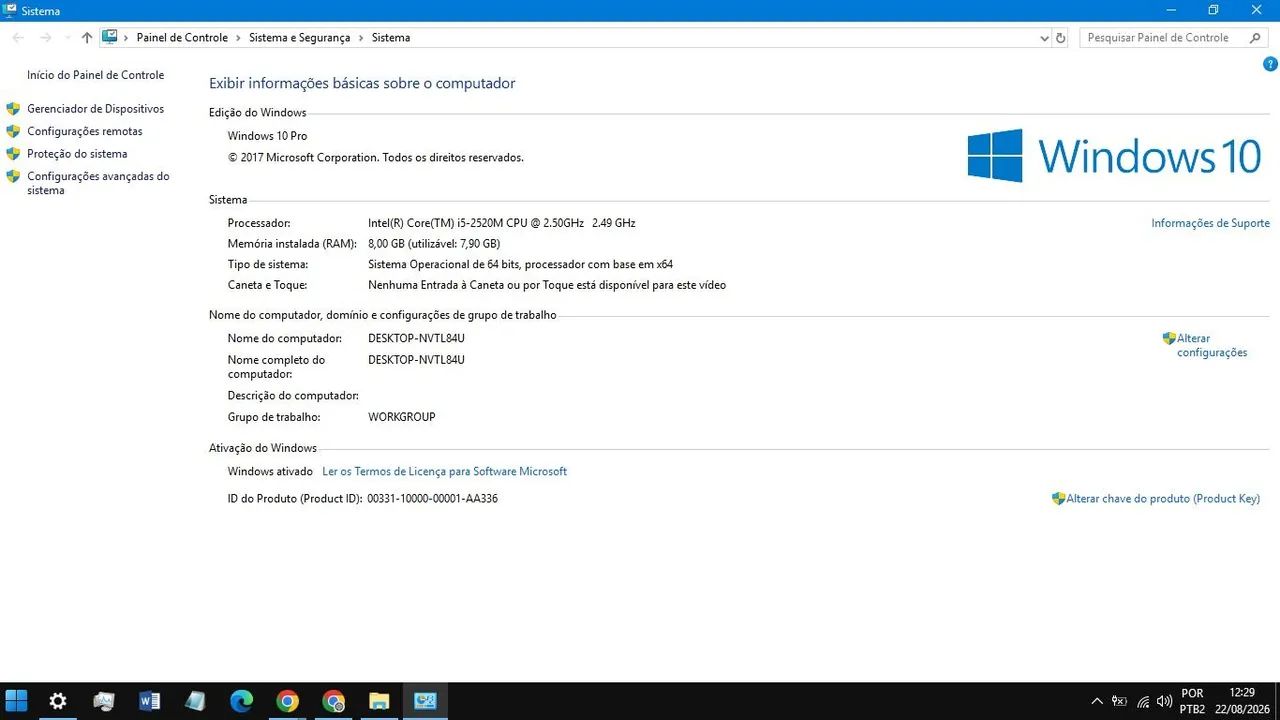1280x720 pixels.
Task: Maximize or restore the Sistema window
Action: pos(1213,10)
